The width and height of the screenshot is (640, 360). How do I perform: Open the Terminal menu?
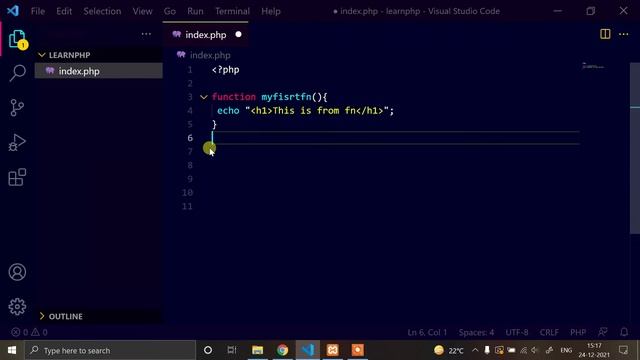[232, 11]
